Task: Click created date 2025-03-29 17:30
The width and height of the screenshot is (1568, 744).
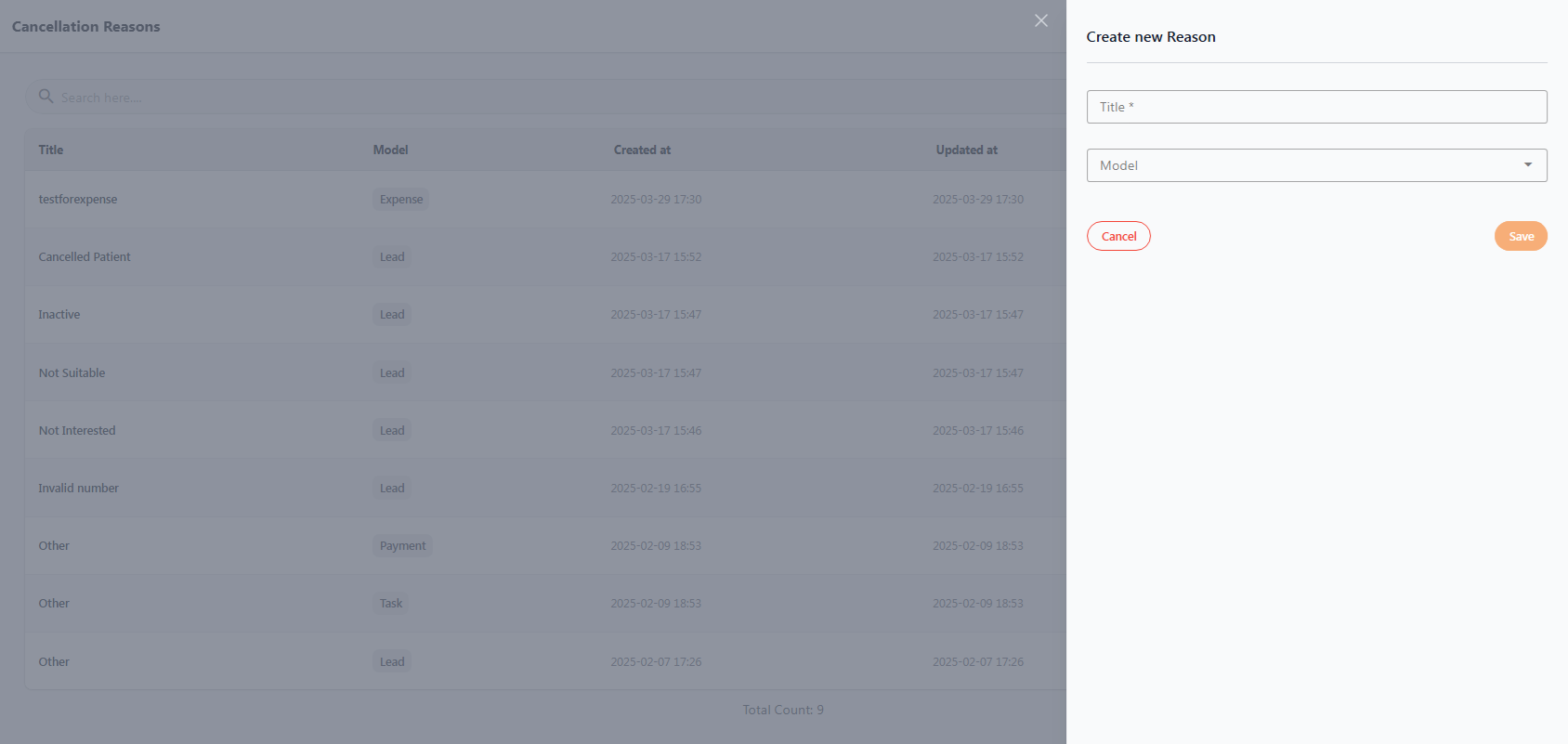Action: (x=656, y=199)
